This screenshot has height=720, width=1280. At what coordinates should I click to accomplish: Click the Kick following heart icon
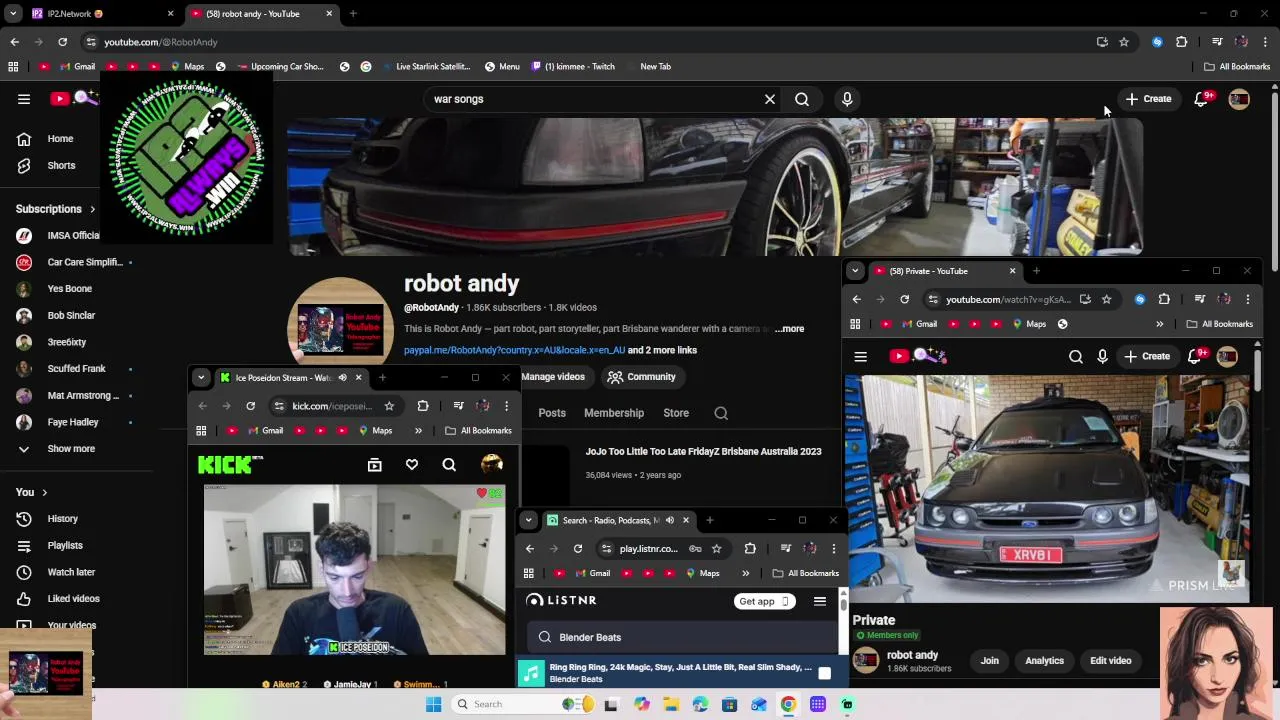(x=412, y=465)
